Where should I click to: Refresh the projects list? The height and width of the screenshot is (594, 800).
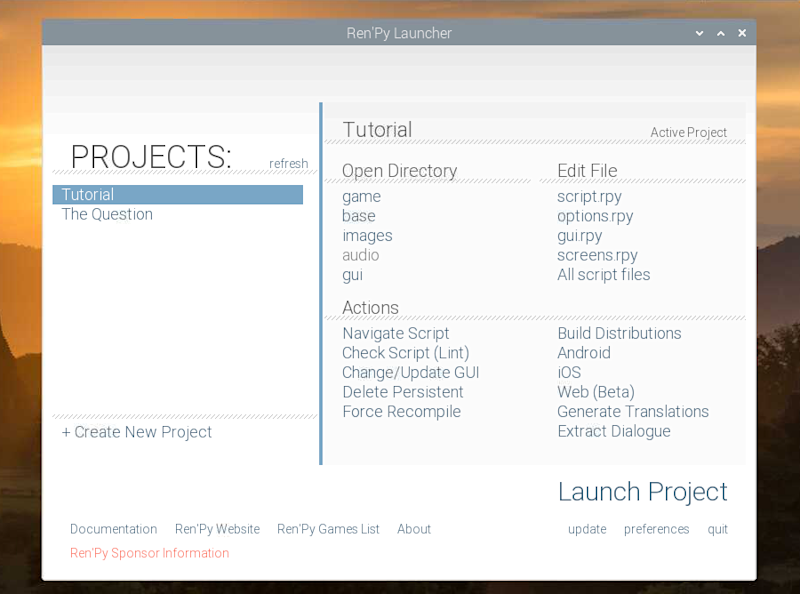click(x=288, y=163)
